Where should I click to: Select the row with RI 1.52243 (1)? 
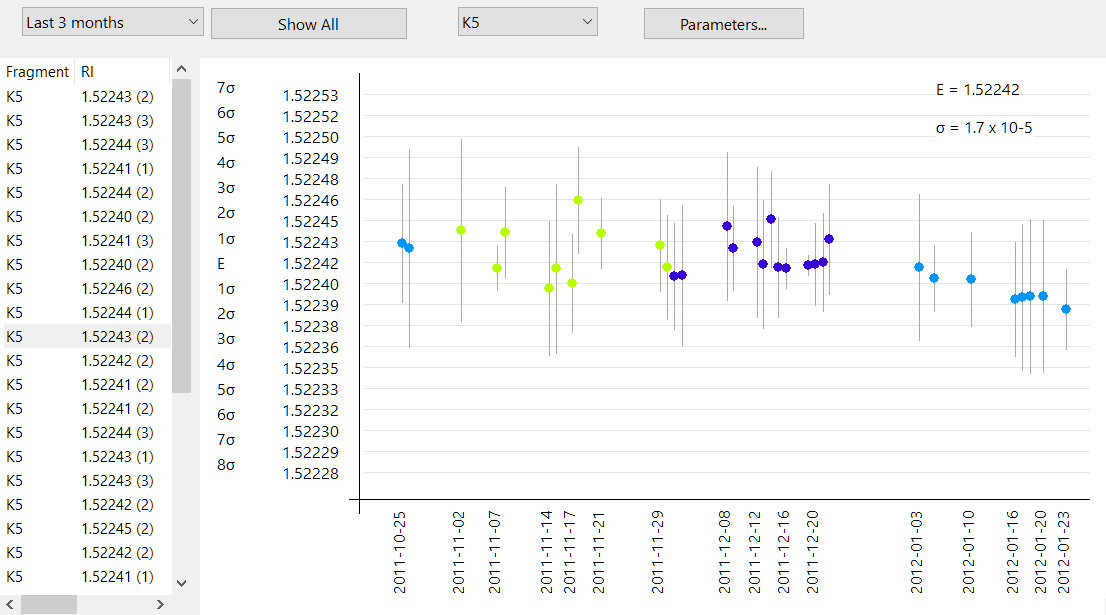[117, 456]
